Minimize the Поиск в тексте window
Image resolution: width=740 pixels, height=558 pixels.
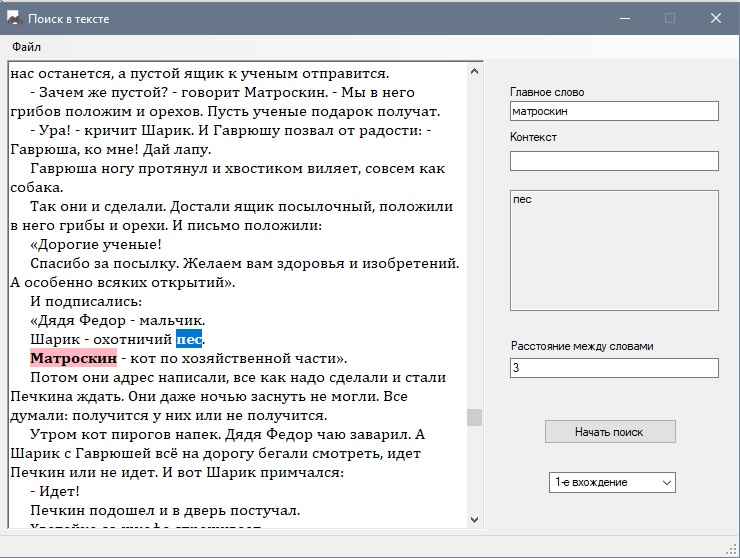tap(624, 18)
